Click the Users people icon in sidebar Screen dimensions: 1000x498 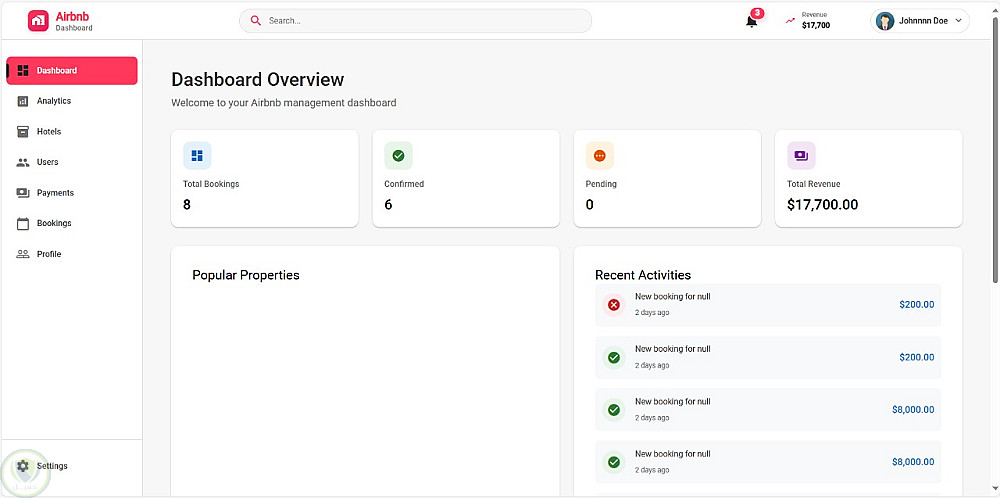(23, 163)
